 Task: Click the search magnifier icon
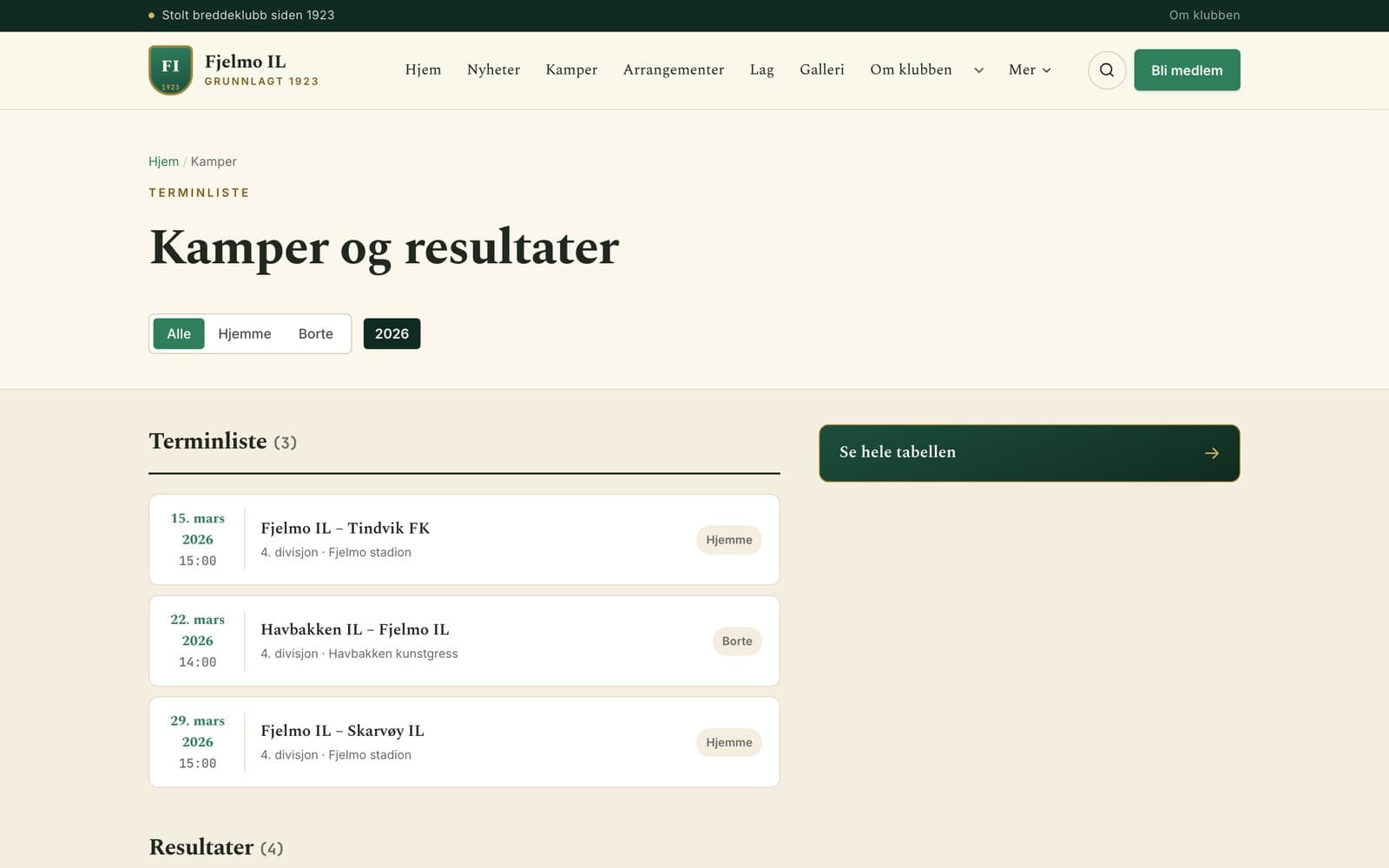(1107, 70)
